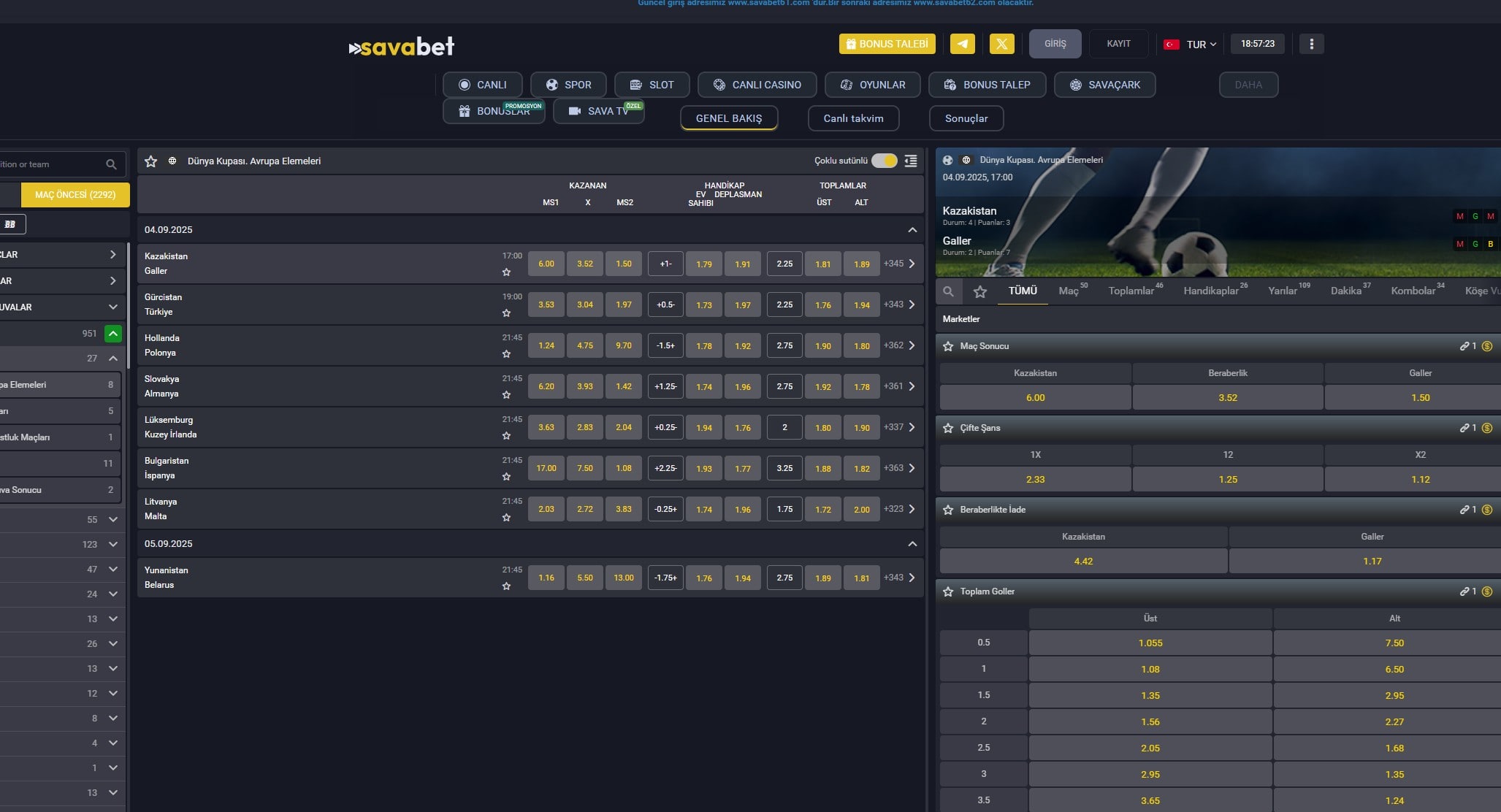Select Kazakistan 6.00 odds in Maç Sonucu
Screen dimensions: 1501x812
[1035, 398]
